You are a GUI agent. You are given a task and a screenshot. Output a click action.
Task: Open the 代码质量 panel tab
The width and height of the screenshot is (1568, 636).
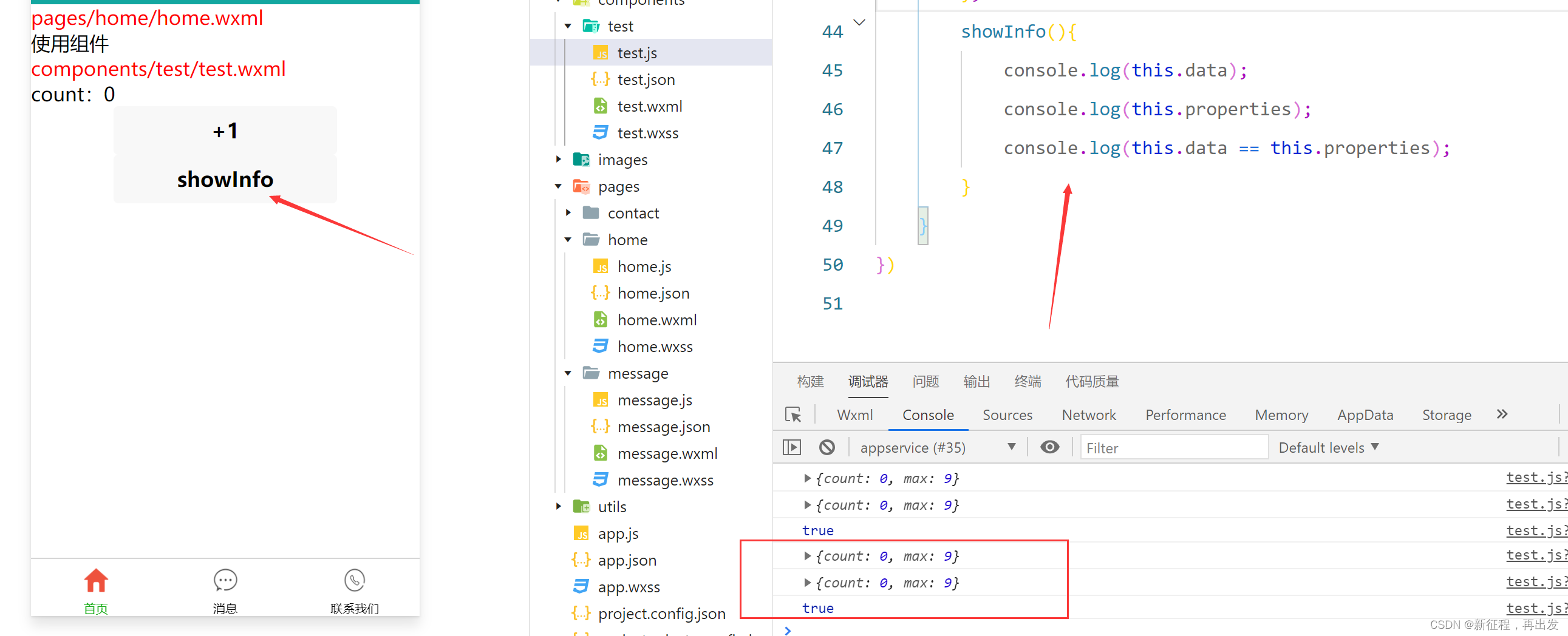click(1092, 382)
